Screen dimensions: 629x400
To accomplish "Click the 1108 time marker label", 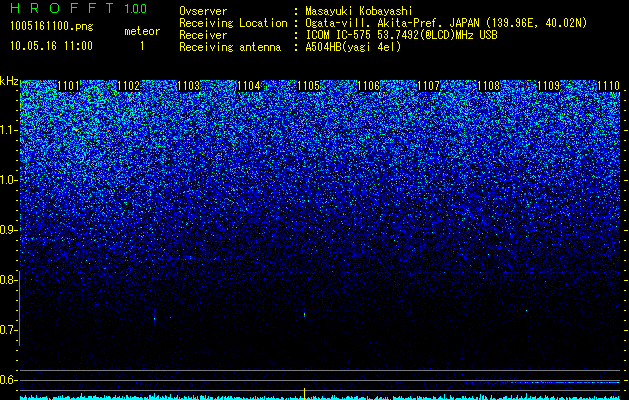I will coord(489,86).
